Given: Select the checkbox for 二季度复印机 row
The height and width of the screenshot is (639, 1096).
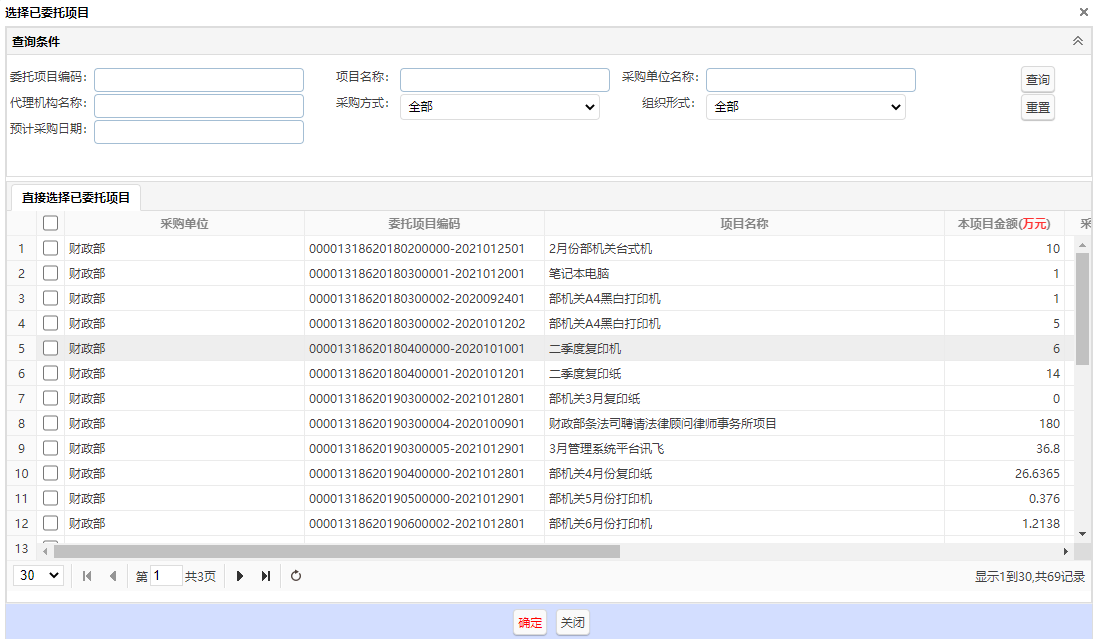Looking at the screenshot, I should click(51, 348).
